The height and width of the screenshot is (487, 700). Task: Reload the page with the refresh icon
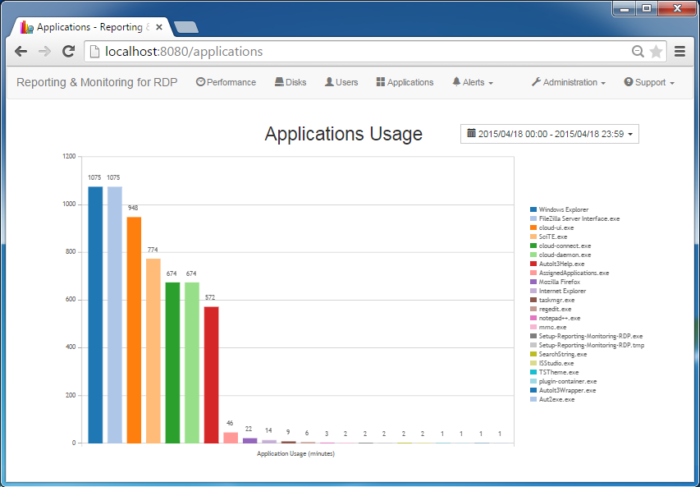tap(68, 51)
